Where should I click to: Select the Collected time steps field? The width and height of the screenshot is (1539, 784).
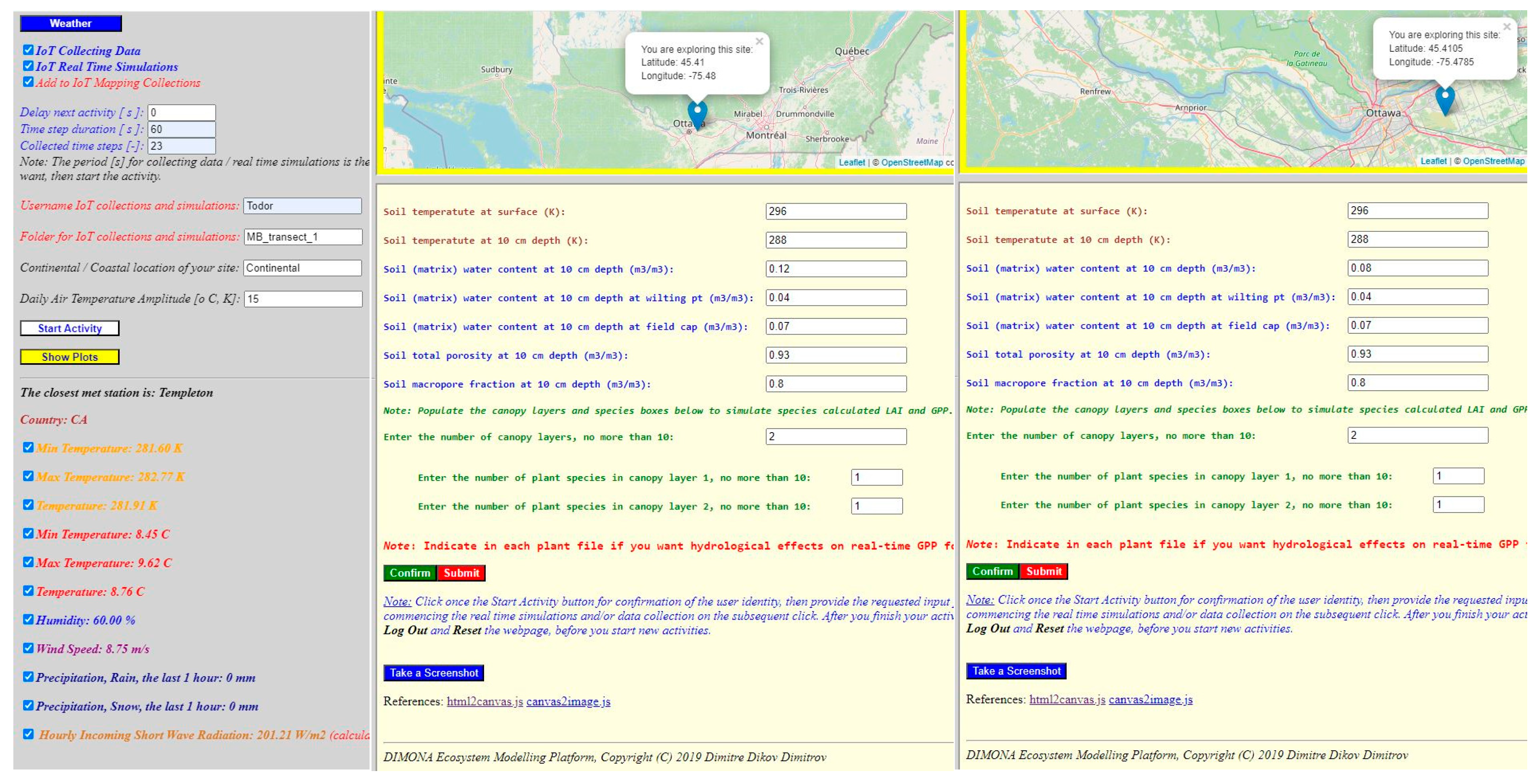(x=182, y=146)
